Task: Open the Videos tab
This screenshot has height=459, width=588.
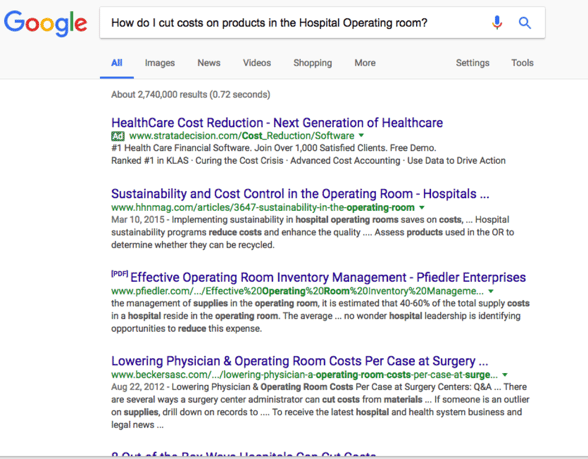Action: tap(257, 63)
